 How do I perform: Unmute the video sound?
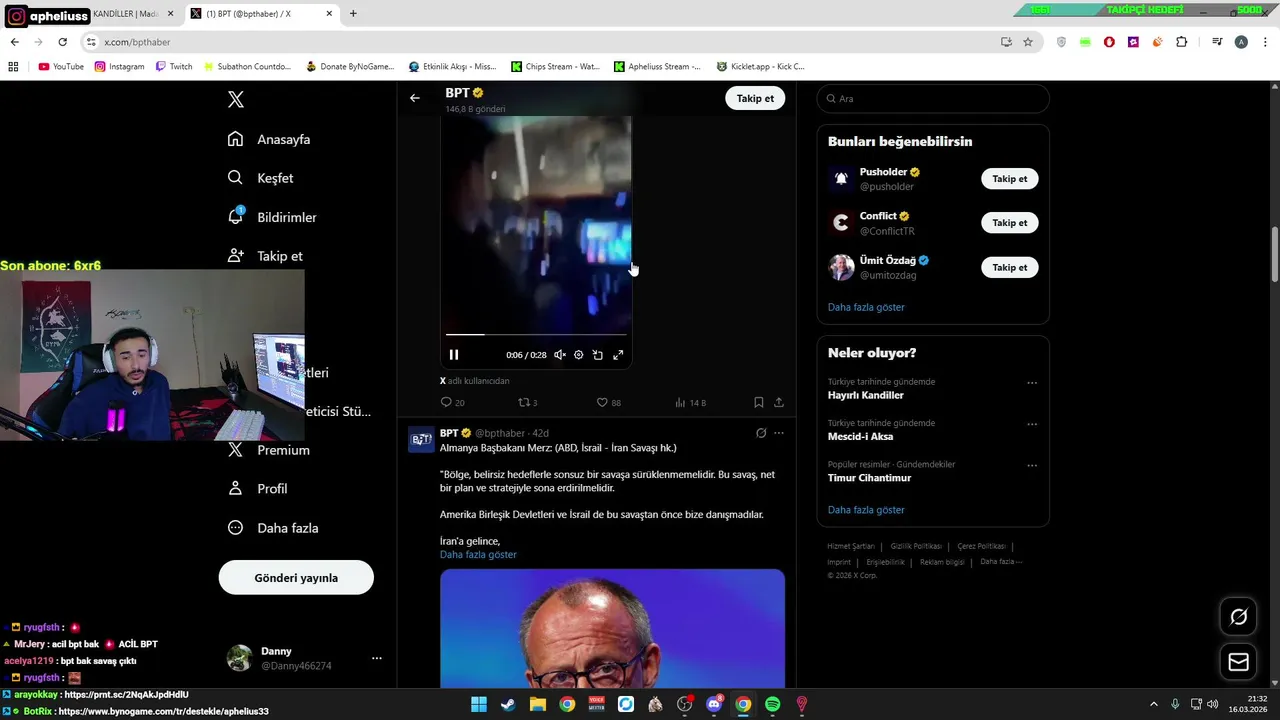pos(560,355)
